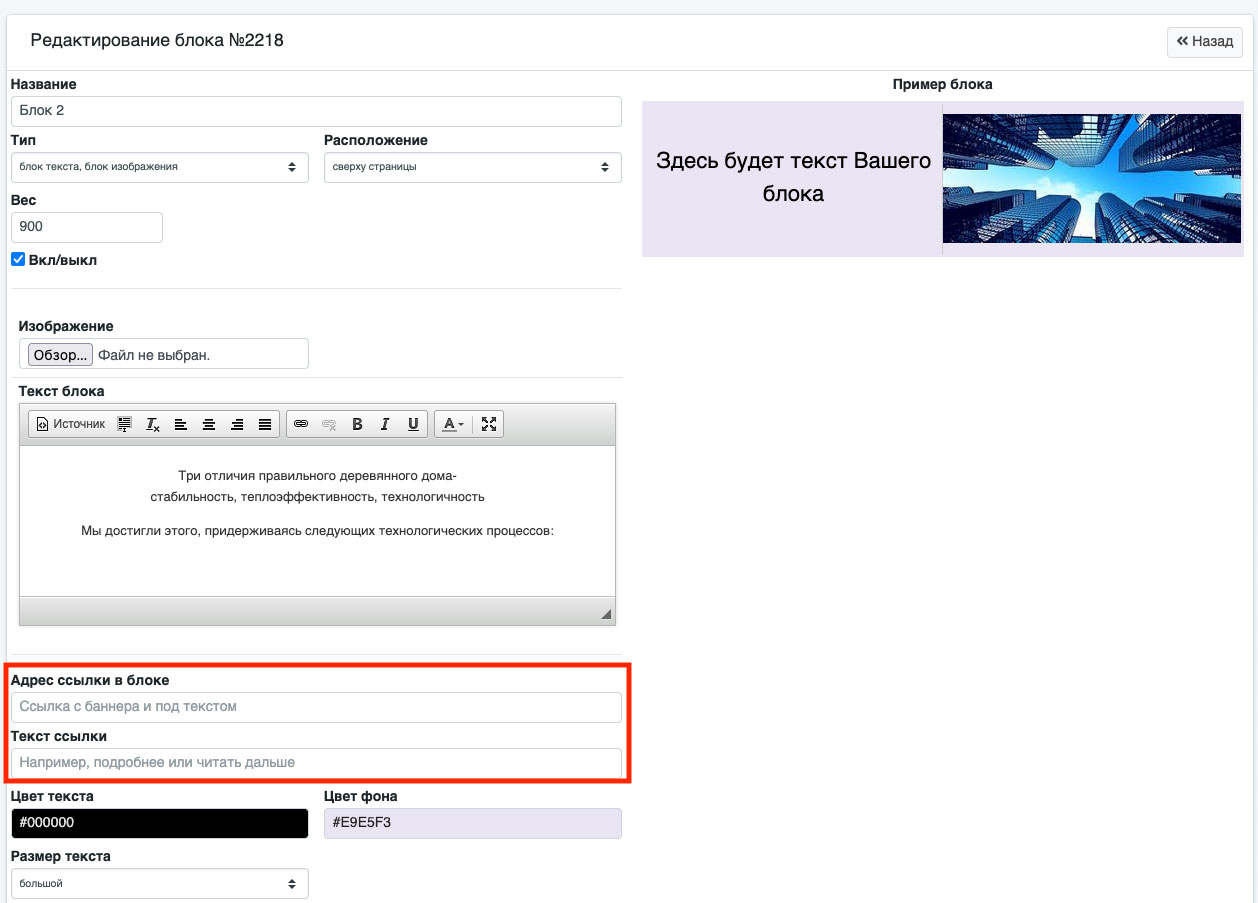
Task: Click the remove format icon
Action: pyautogui.click(x=153, y=424)
